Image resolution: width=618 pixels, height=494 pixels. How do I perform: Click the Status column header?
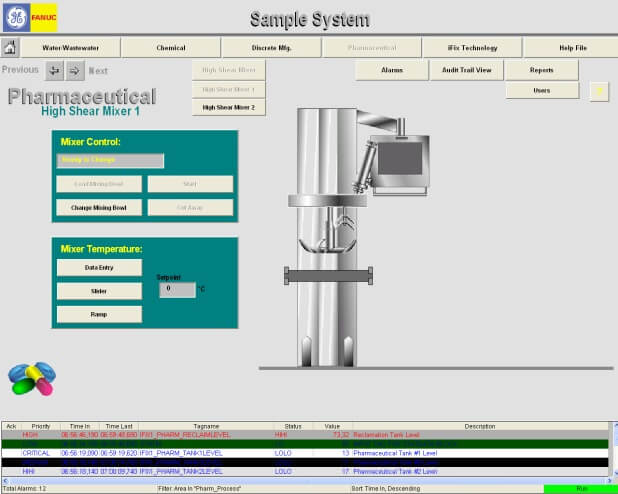293,426
